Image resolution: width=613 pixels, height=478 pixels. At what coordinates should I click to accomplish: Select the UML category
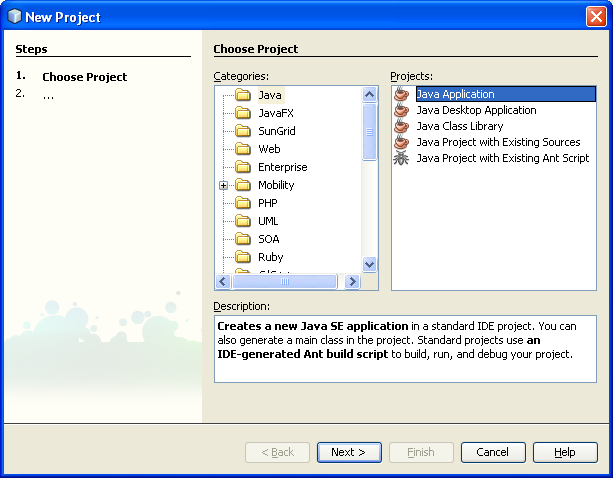(x=268, y=221)
